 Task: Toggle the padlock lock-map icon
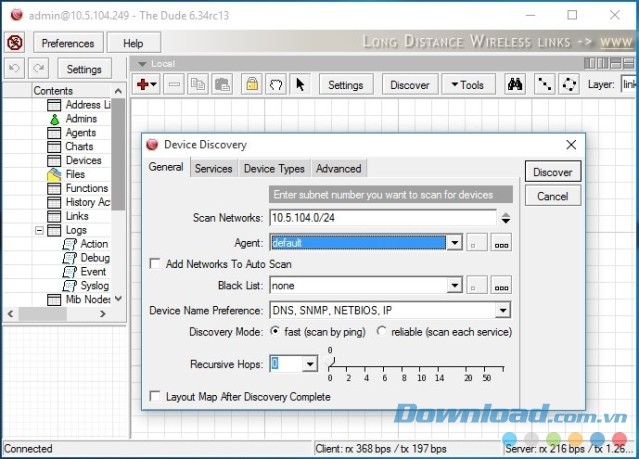point(251,85)
